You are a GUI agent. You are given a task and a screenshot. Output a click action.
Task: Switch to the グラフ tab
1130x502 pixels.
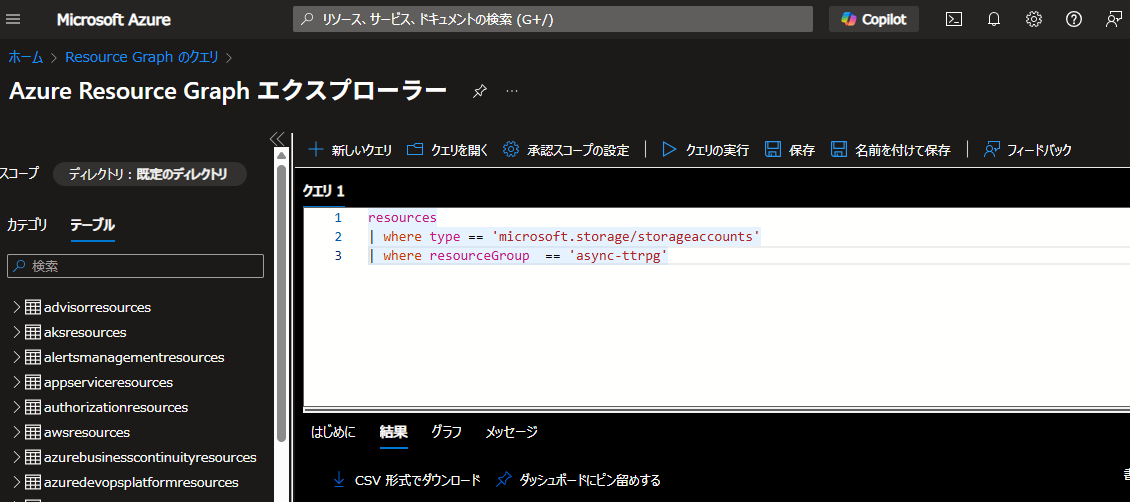(x=446, y=432)
